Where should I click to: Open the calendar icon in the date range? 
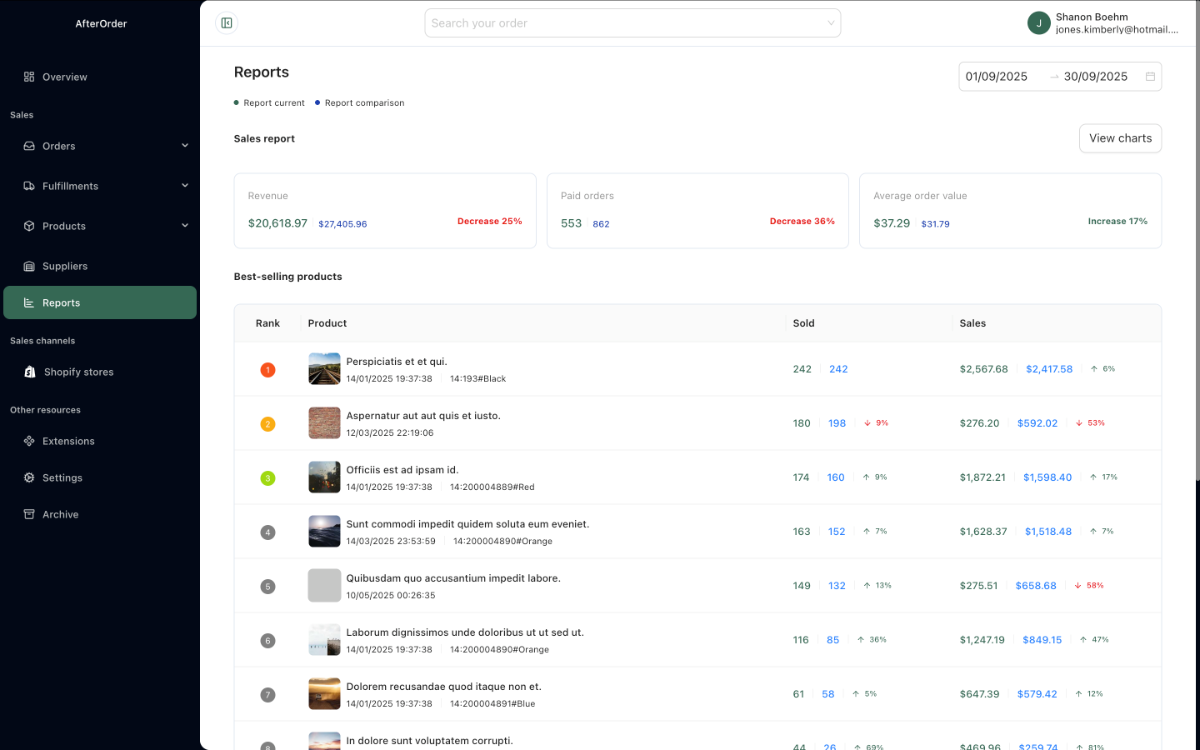[x=1150, y=77]
